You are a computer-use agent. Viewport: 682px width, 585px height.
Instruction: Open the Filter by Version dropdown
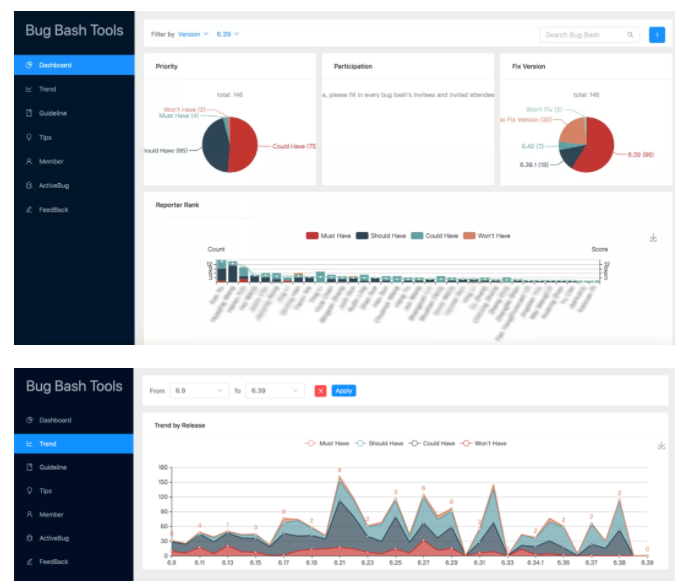point(193,34)
